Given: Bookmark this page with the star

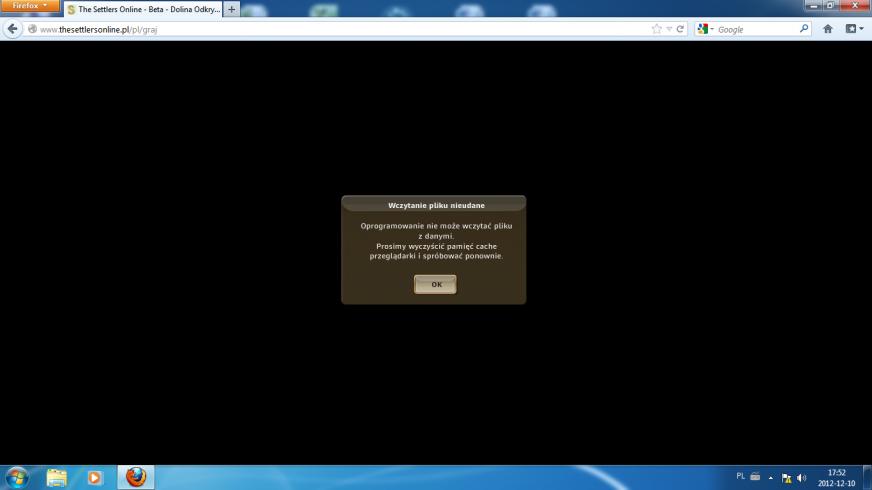Looking at the screenshot, I should click(657, 29).
